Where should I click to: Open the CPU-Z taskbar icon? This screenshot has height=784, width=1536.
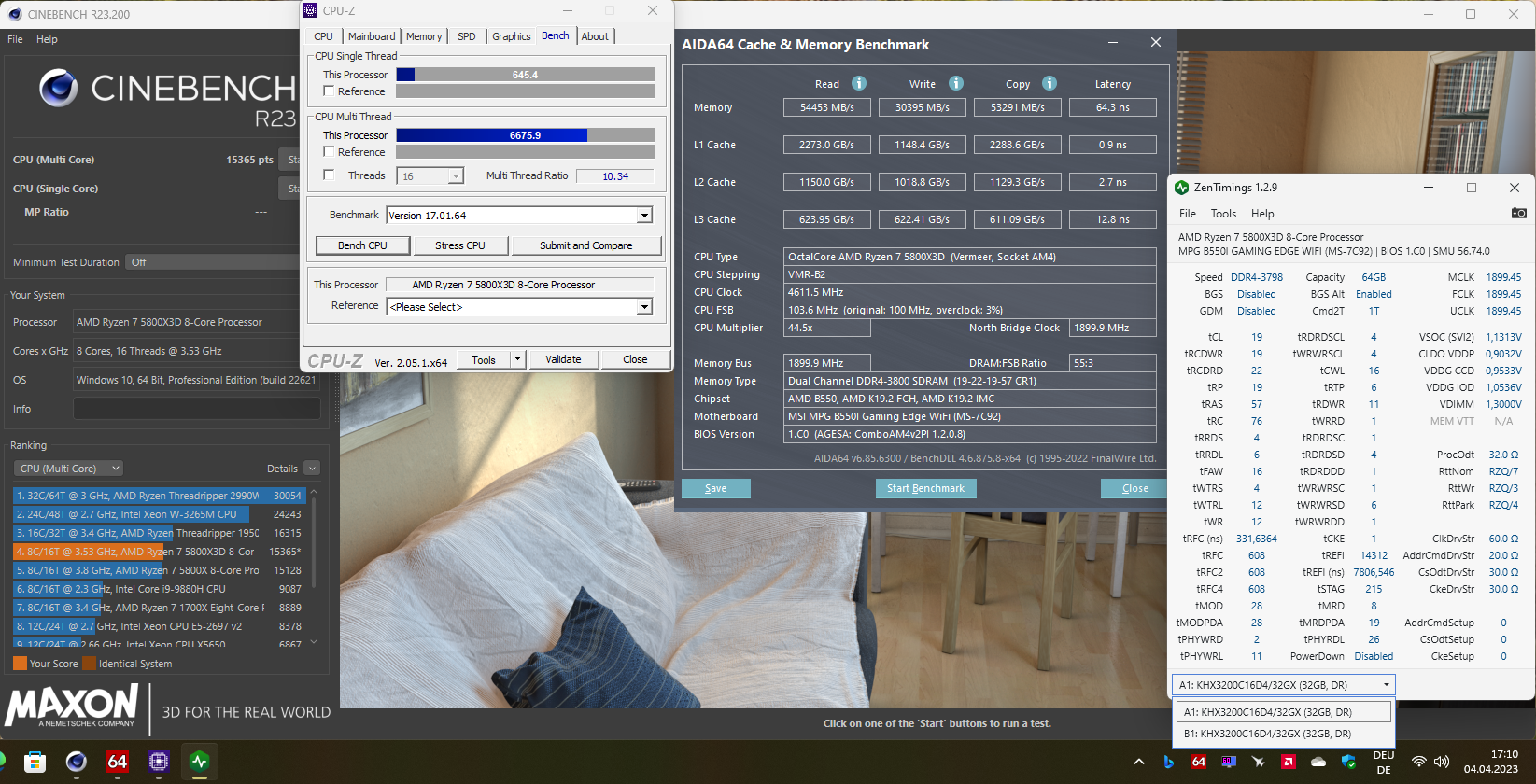[x=158, y=762]
